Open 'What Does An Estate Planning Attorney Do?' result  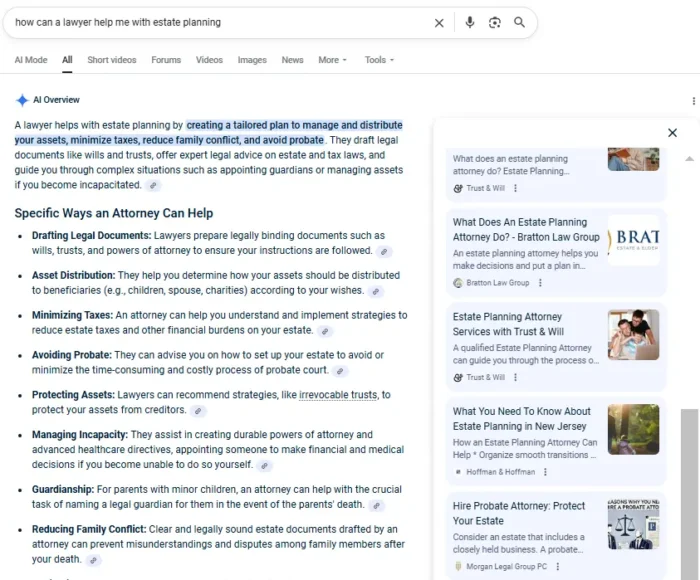click(526, 230)
